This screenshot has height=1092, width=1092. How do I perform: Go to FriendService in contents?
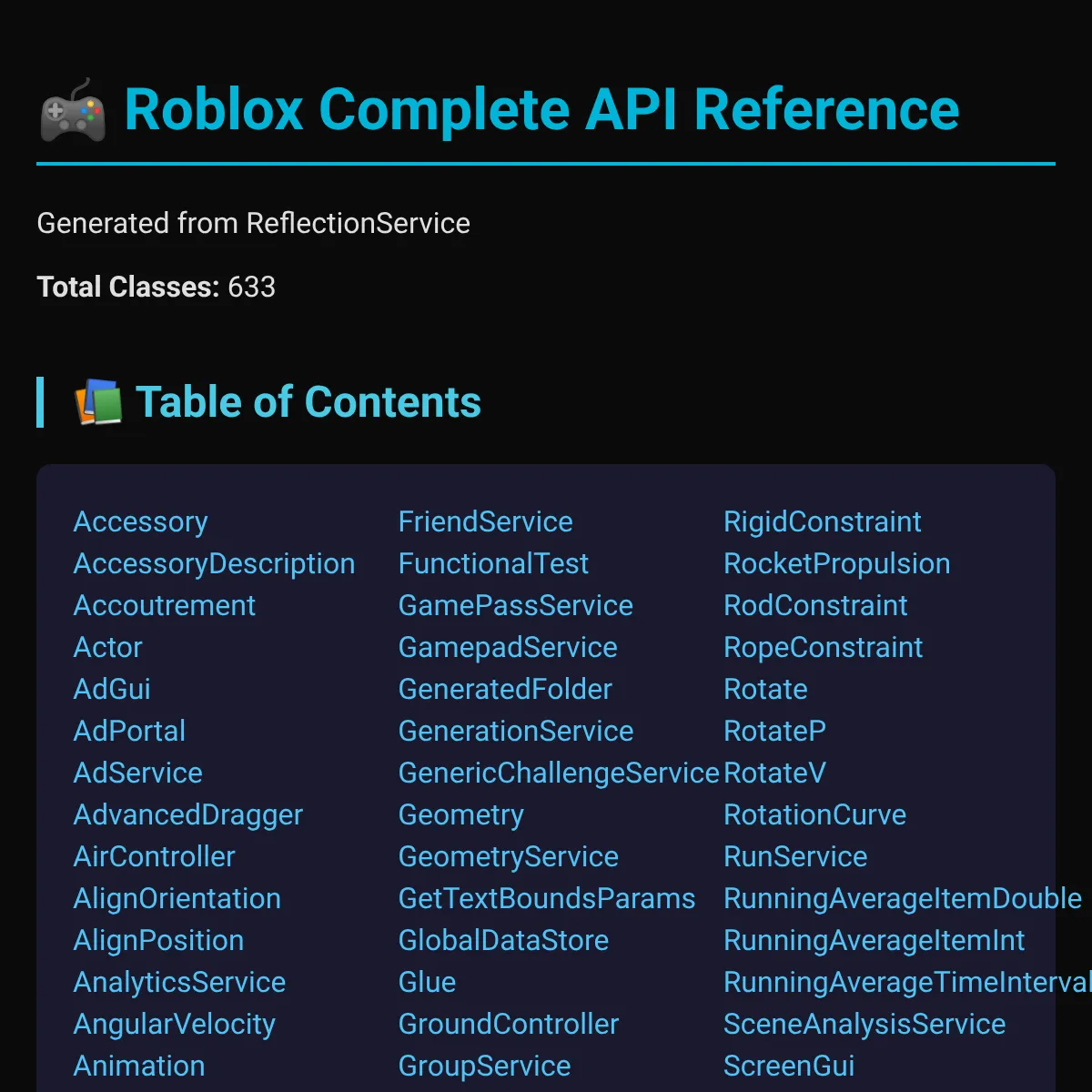pos(485,522)
